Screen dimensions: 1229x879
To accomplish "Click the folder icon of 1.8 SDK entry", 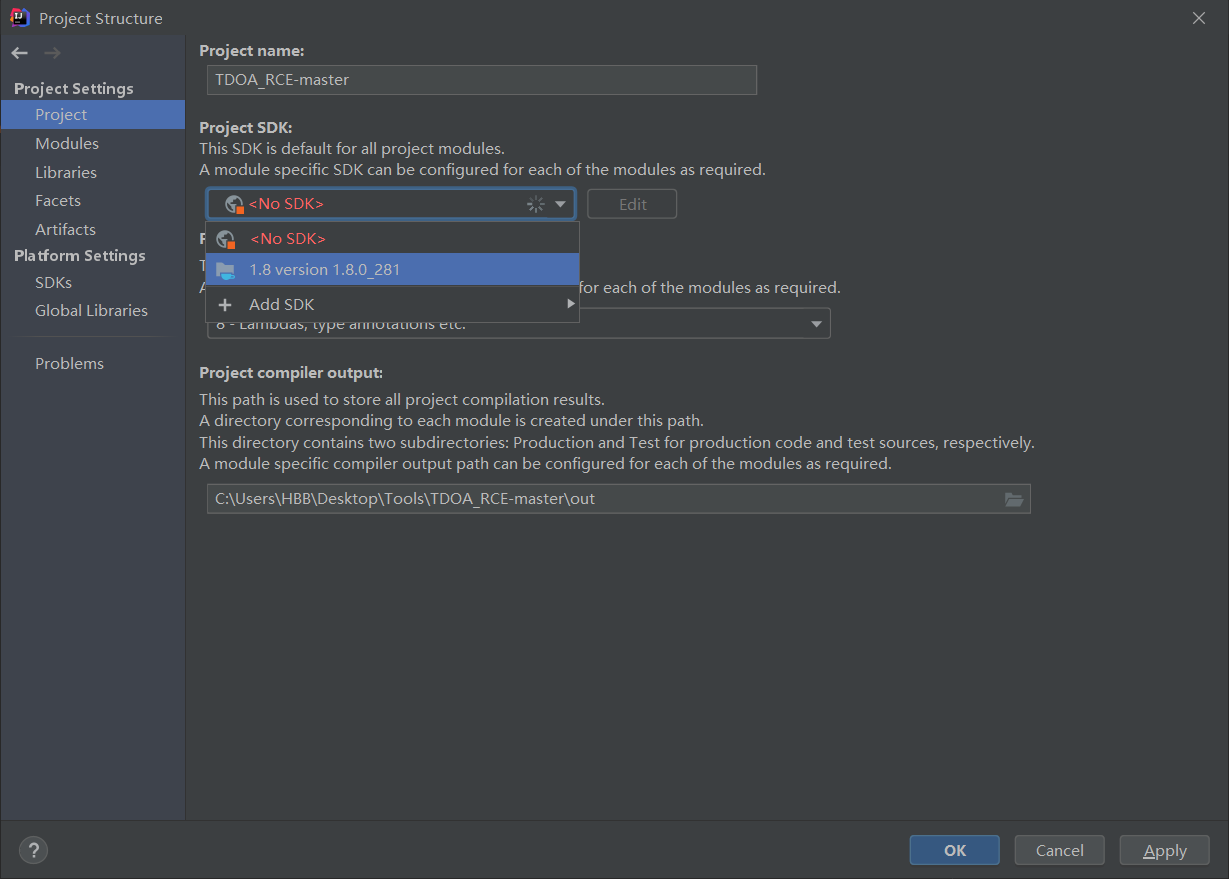I will 226,270.
